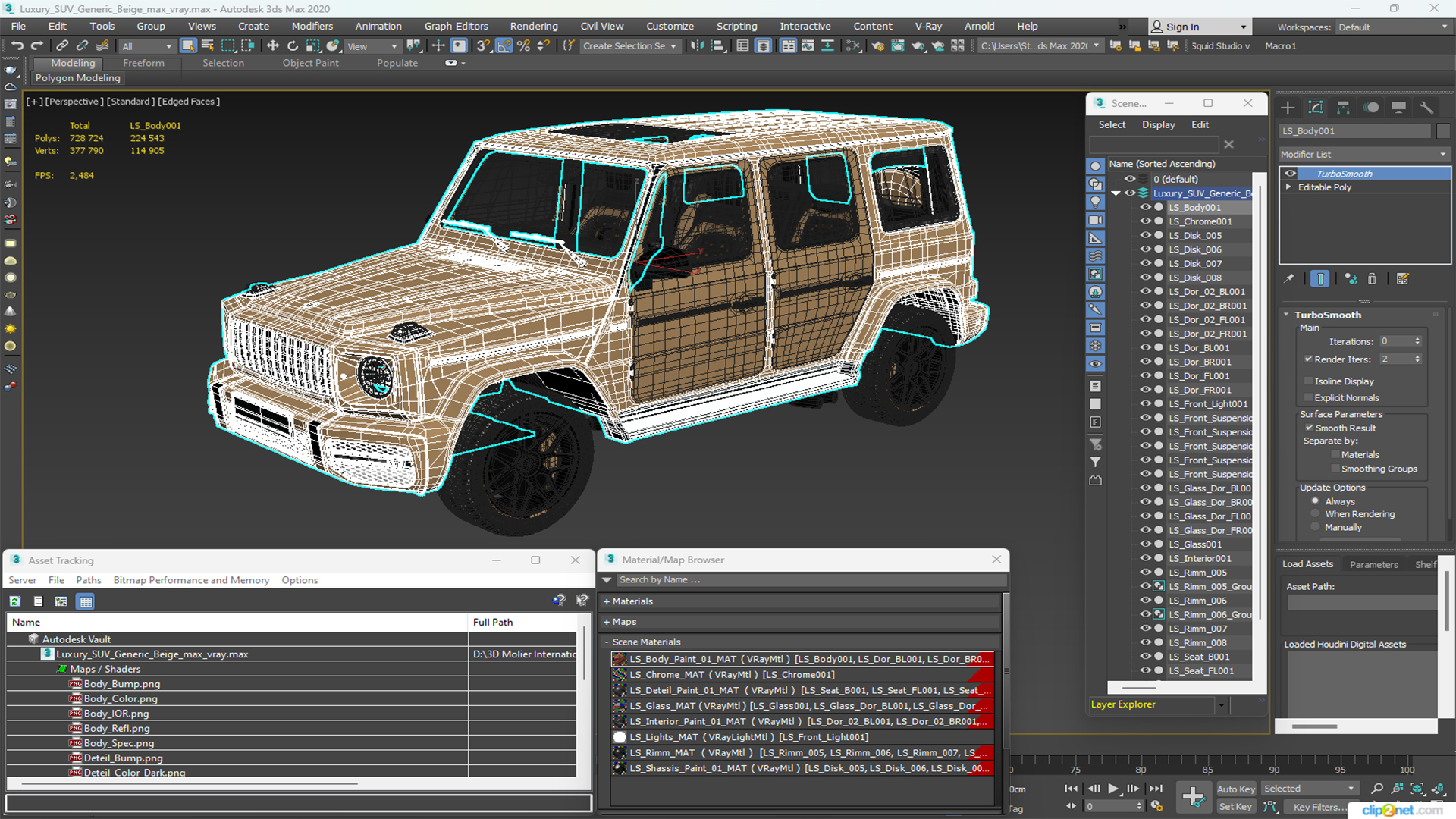Screen dimensions: 1456x819
Task: Open the Utilities wrench panel
Action: [1426, 108]
